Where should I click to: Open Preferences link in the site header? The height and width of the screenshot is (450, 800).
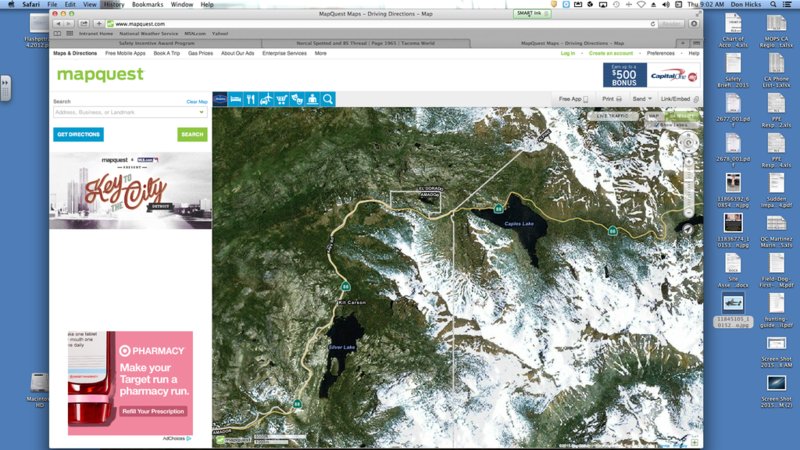point(660,53)
